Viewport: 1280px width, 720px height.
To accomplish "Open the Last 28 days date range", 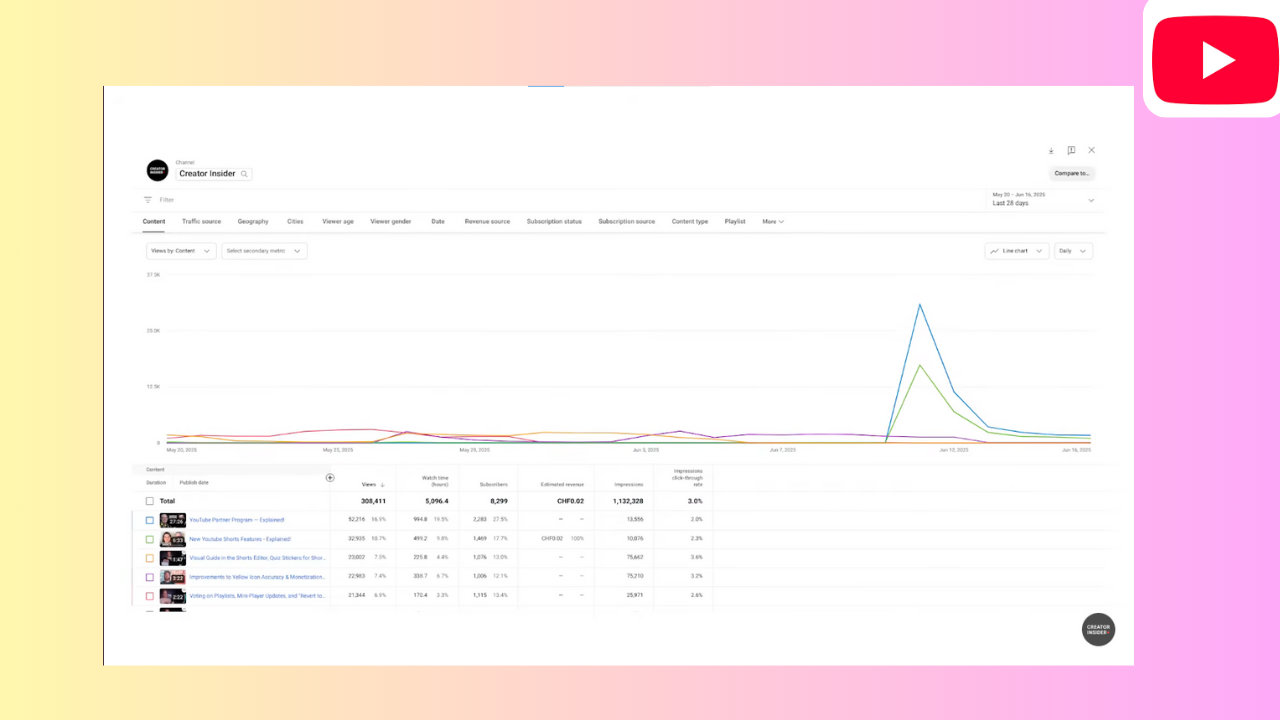I will tap(1043, 199).
